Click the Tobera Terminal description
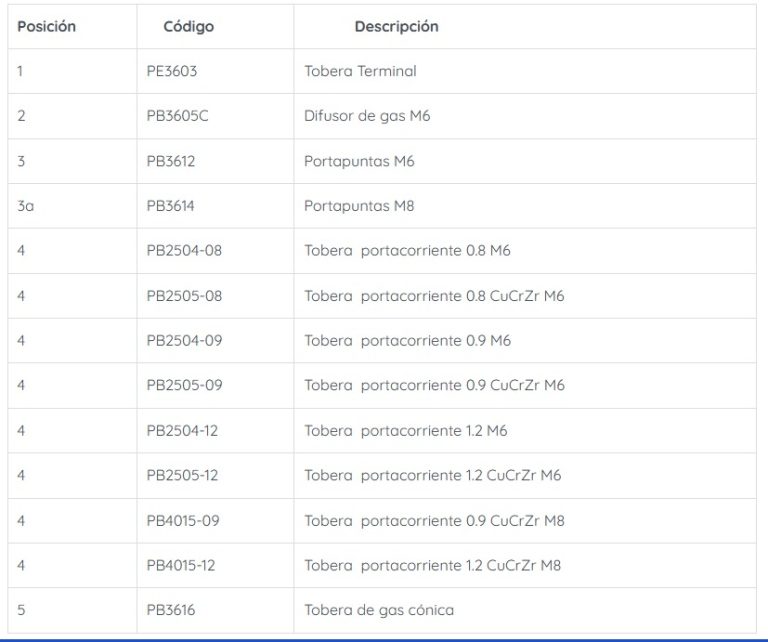768x642 pixels. point(360,71)
